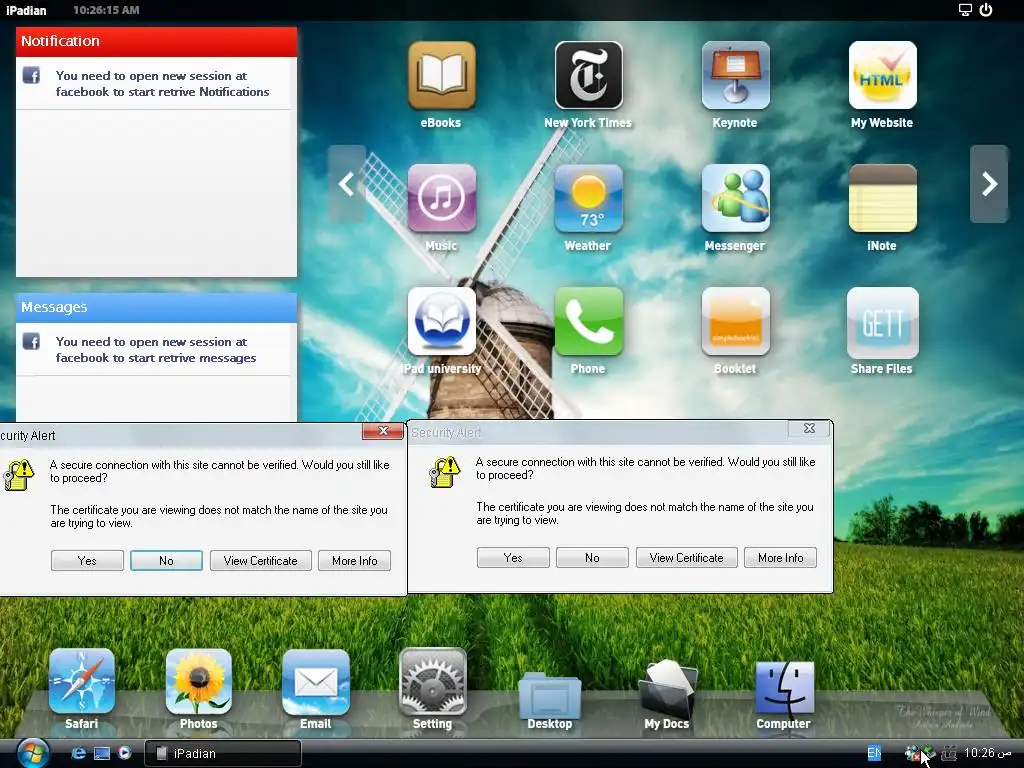This screenshot has width=1024, height=768.
Task: Launch Safari from the dock
Action: 82,682
